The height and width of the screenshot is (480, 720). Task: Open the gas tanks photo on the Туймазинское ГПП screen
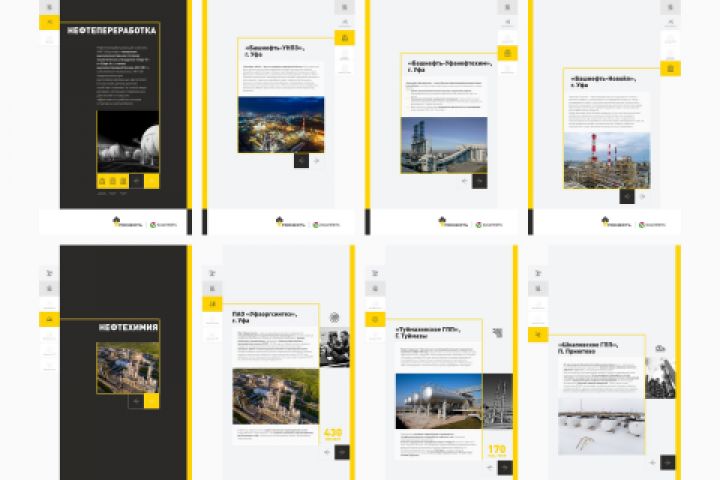pyautogui.click(x=439, y=401)
